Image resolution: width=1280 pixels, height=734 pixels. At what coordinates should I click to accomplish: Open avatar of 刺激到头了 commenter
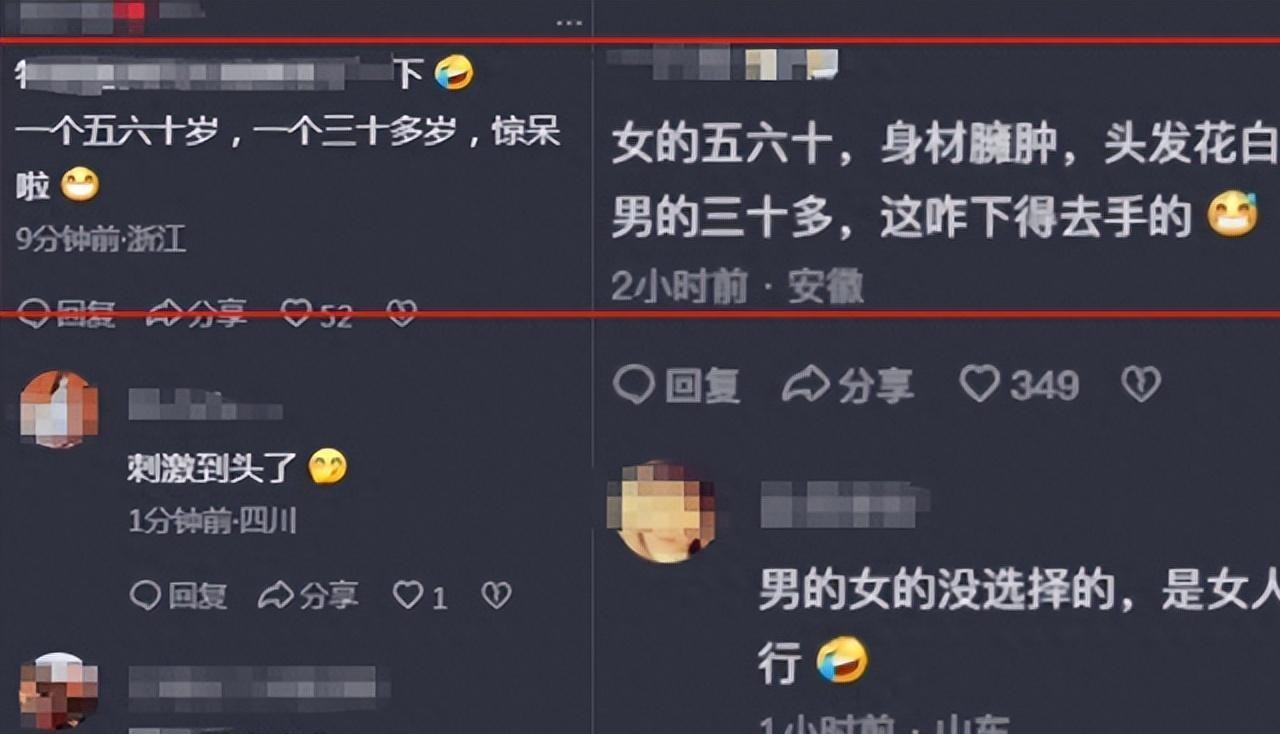click(59, 409)
